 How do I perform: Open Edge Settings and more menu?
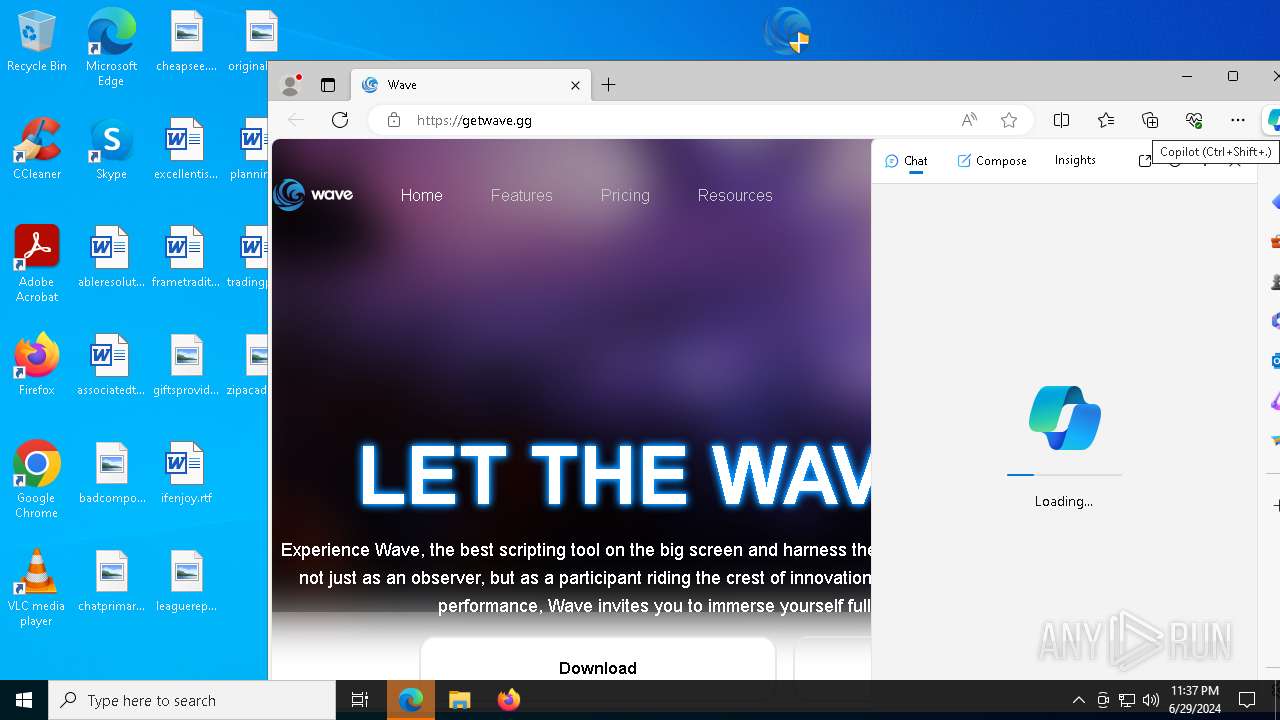1238,120
